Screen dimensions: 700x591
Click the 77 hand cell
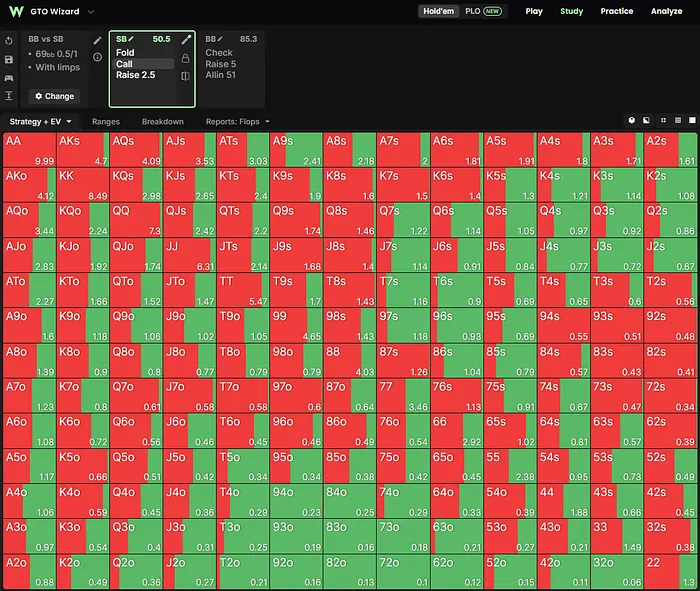point(403,395)
